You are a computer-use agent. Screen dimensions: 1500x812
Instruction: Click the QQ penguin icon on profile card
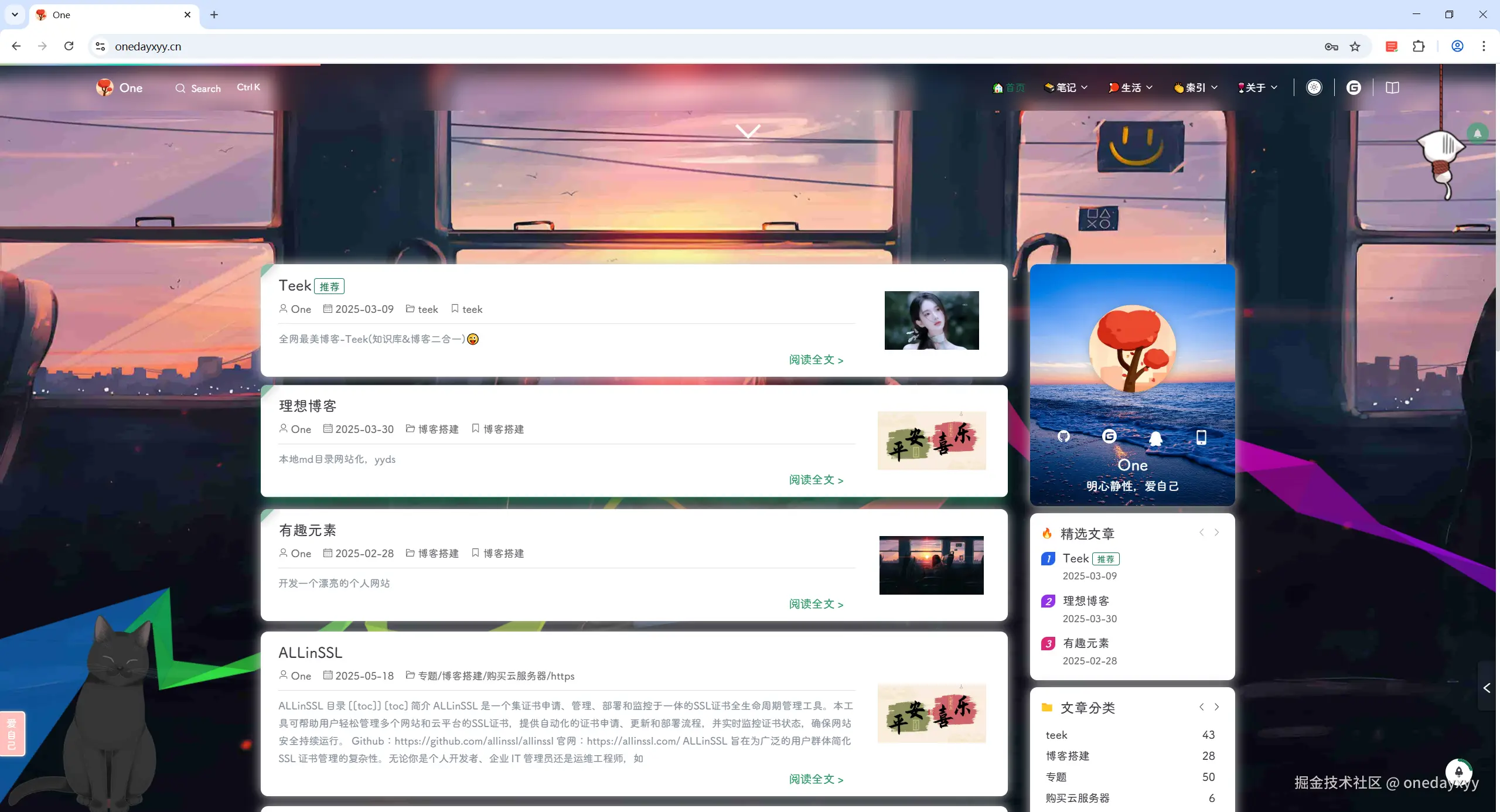click(1155, 438)
